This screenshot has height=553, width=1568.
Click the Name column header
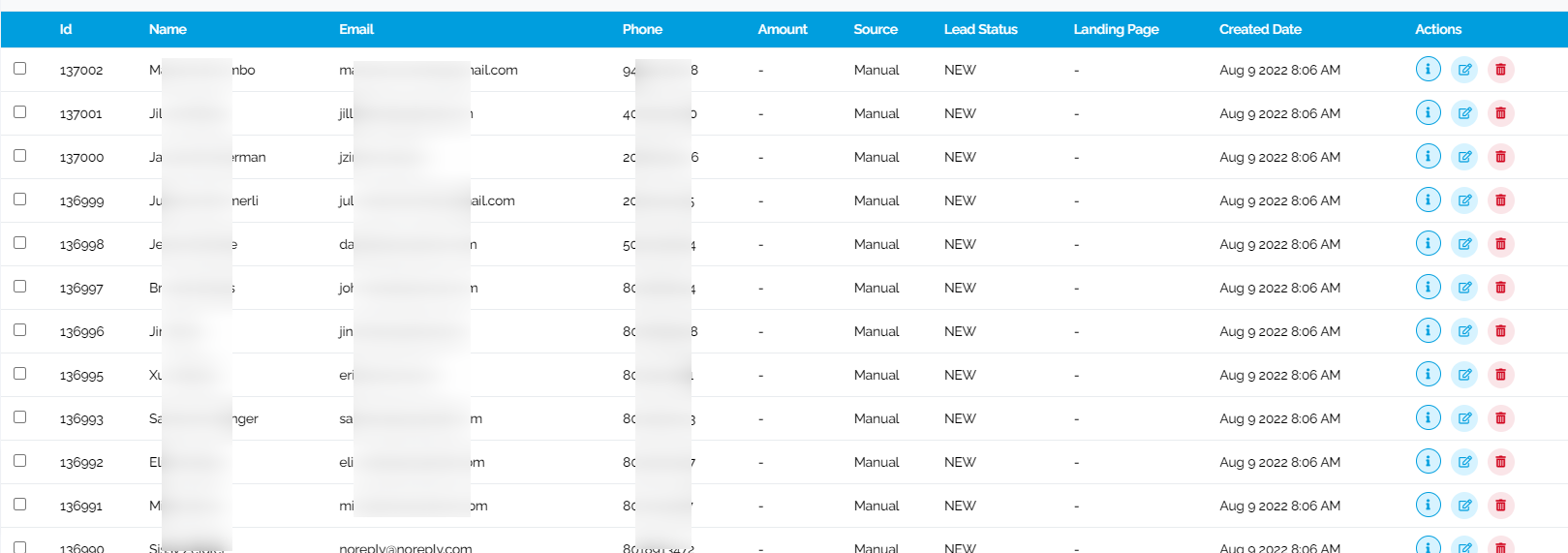168,29
